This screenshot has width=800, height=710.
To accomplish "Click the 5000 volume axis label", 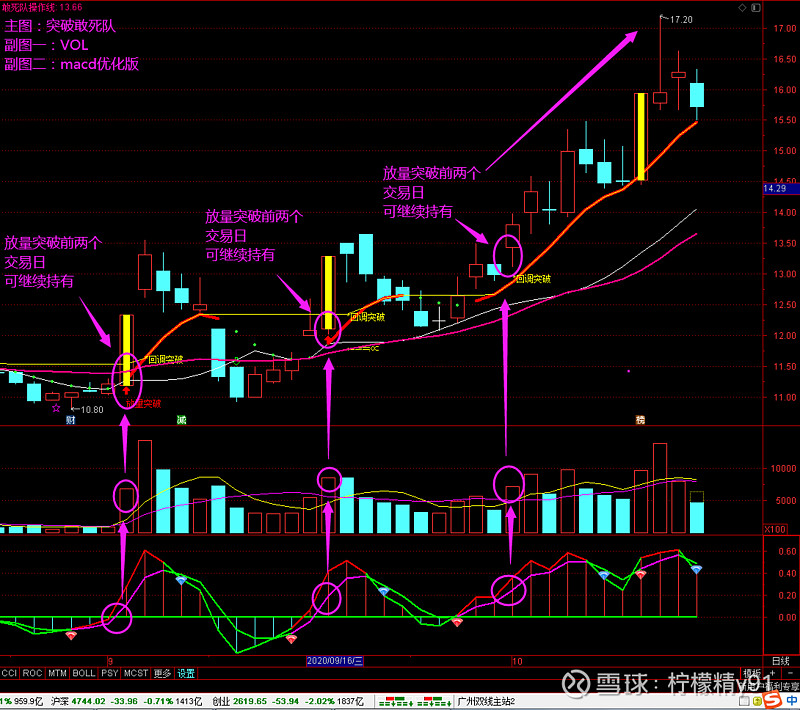I will click(786, 500).
